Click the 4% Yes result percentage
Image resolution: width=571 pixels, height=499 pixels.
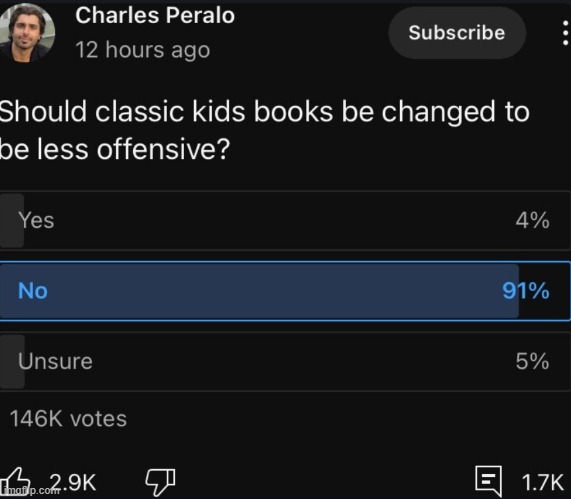(532, 220)
